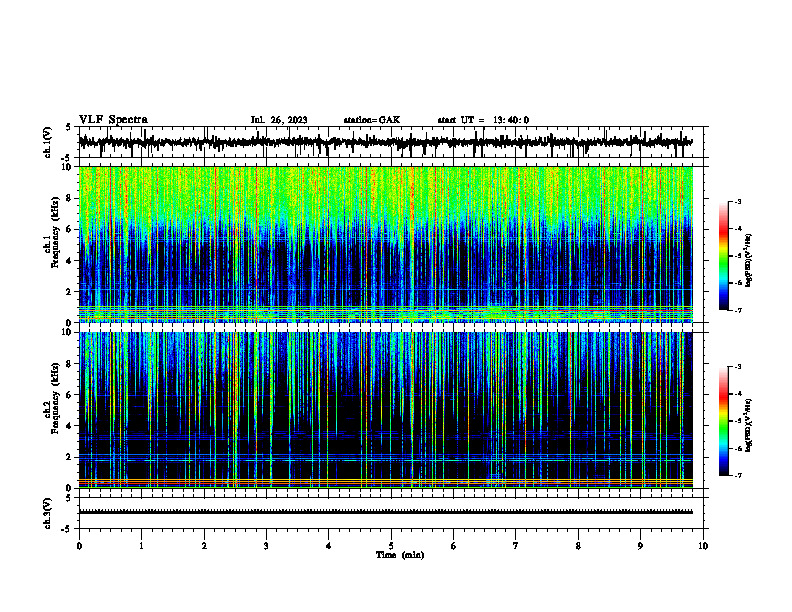Click the time axis tick label "3"

coord(266,546)
